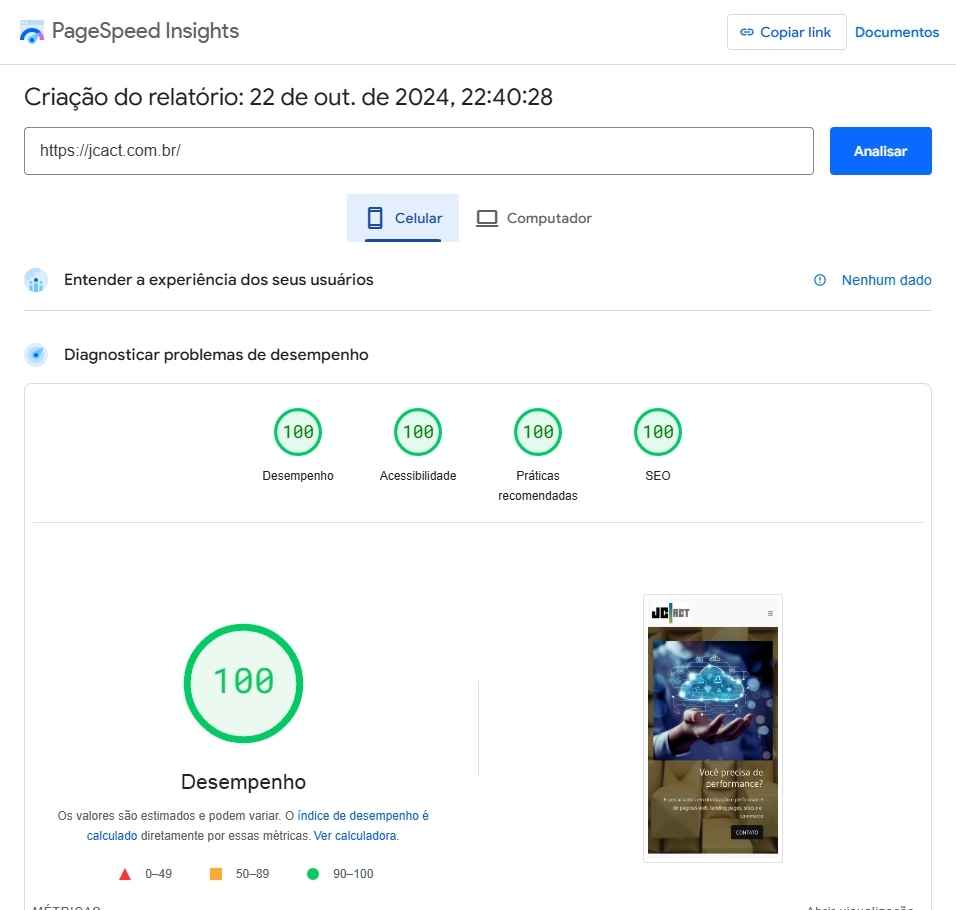The height and width of the screenshot is (910, 956).
Task: Click the Nenhum dado text
Action: 886,280
